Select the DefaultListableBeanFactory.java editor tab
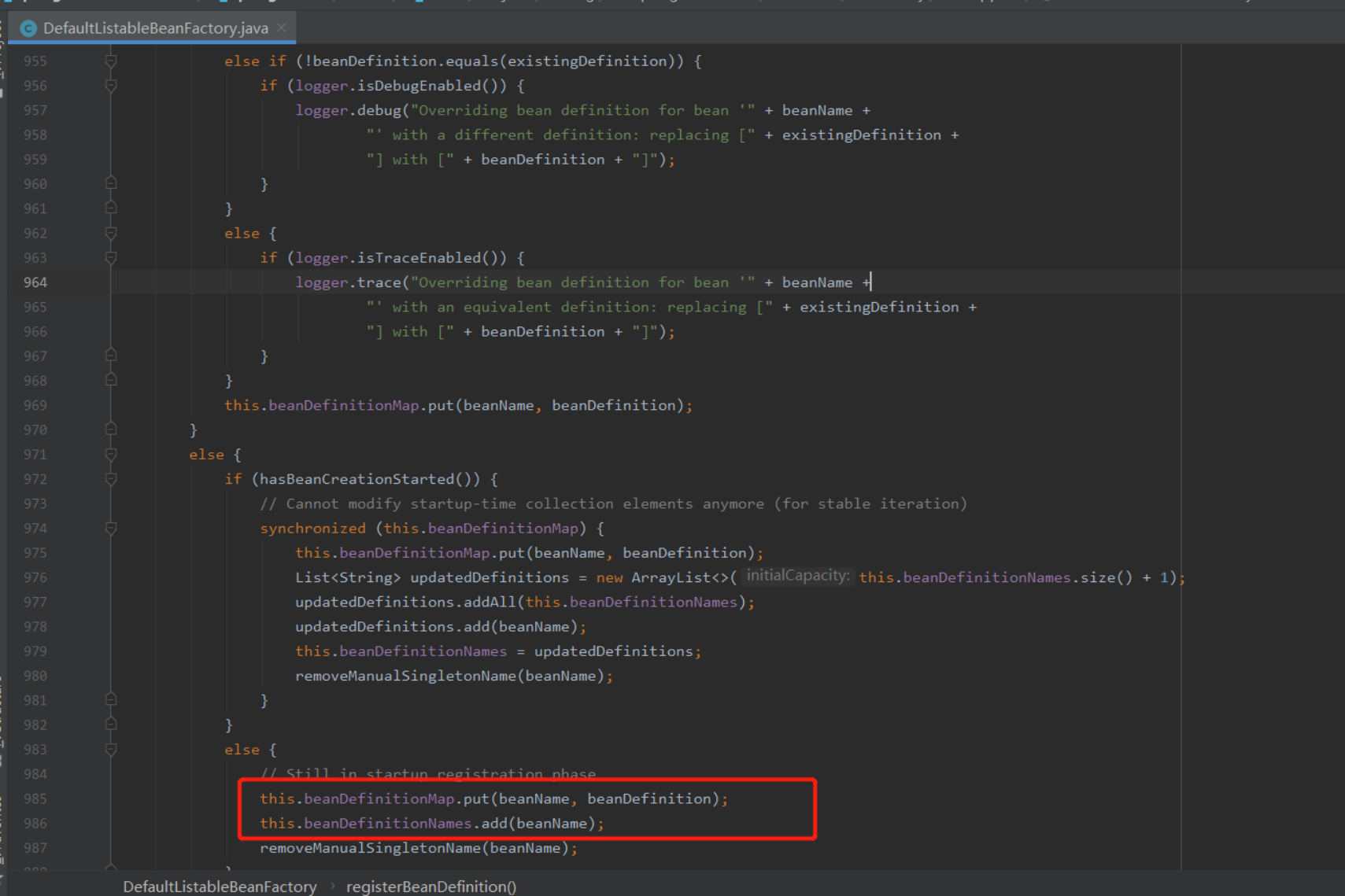The image size is (1345, 896). 153,28
